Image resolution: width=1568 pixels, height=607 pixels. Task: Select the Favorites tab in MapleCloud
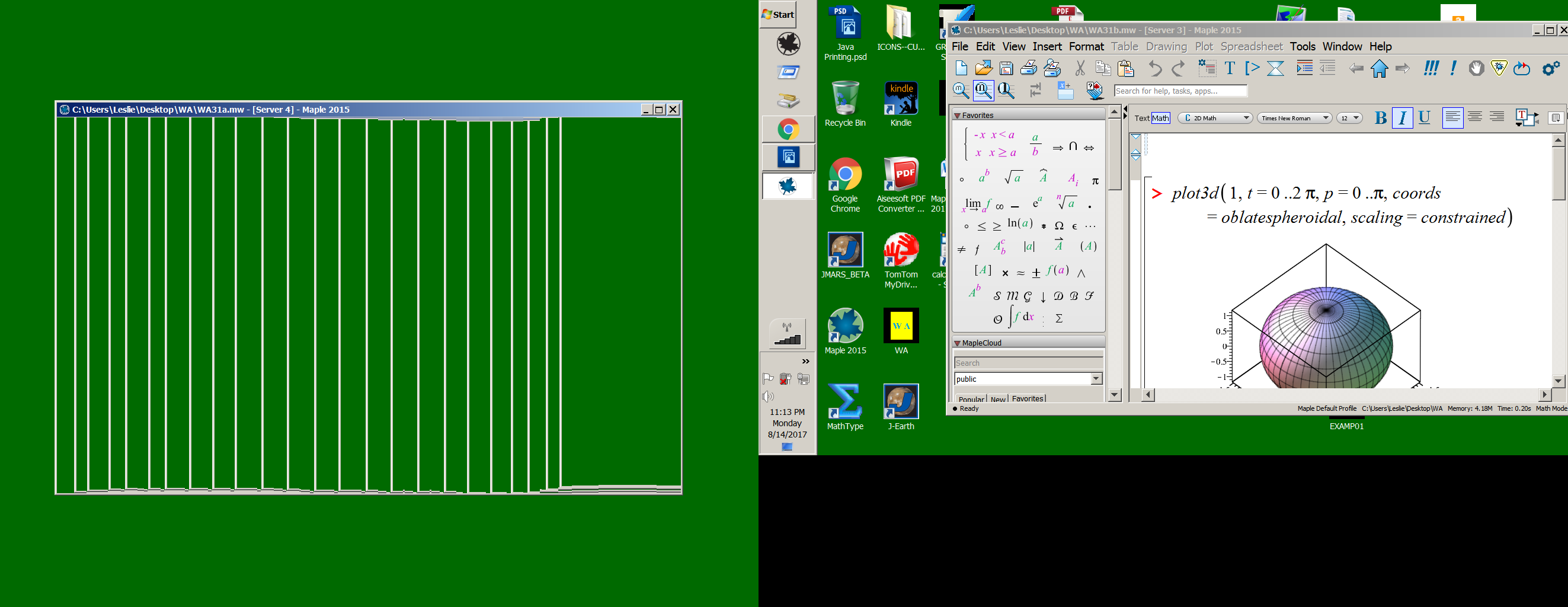[x=1028, y=399]
